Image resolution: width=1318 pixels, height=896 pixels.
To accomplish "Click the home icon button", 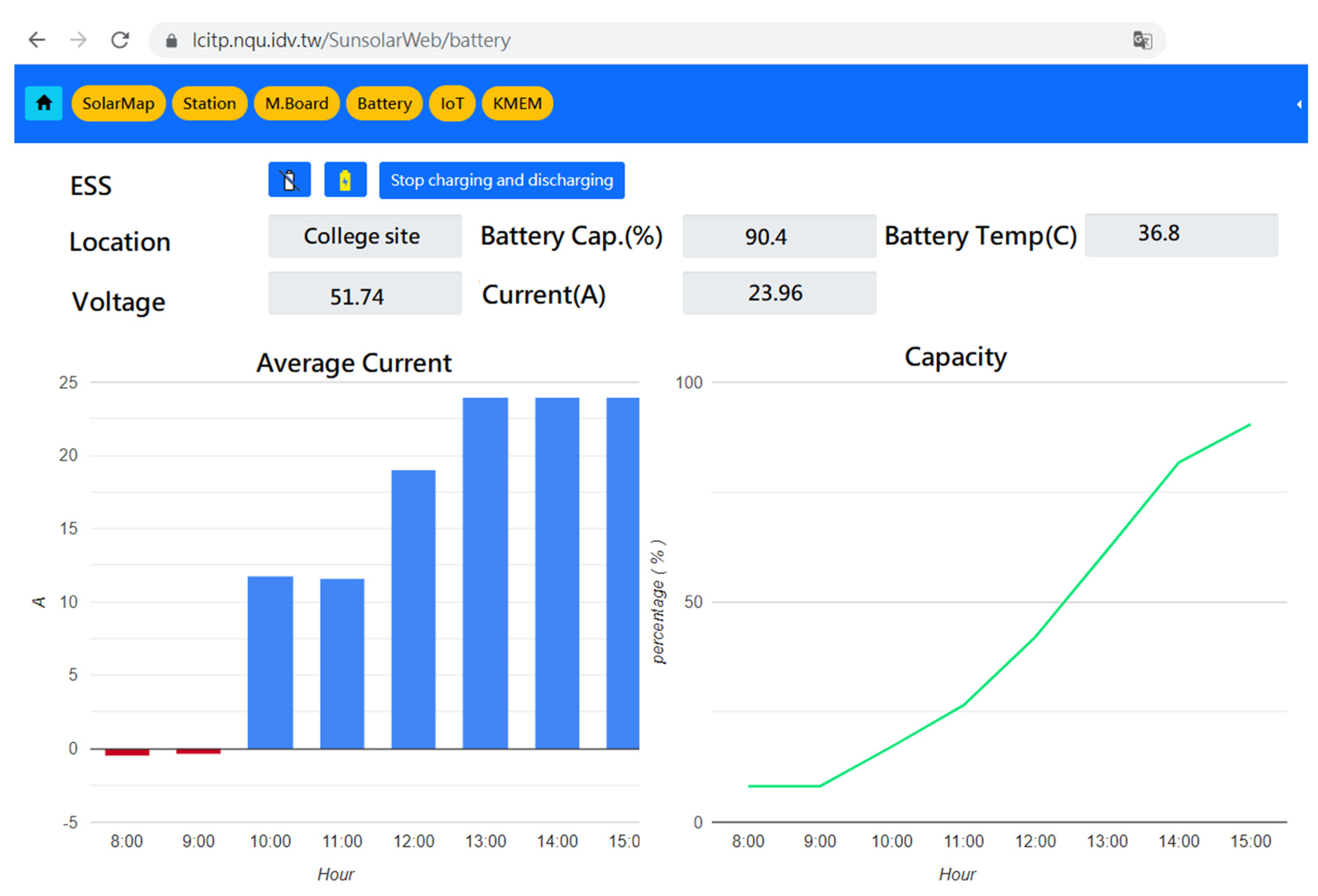I will pyautogui.click(x=44, y=103).
